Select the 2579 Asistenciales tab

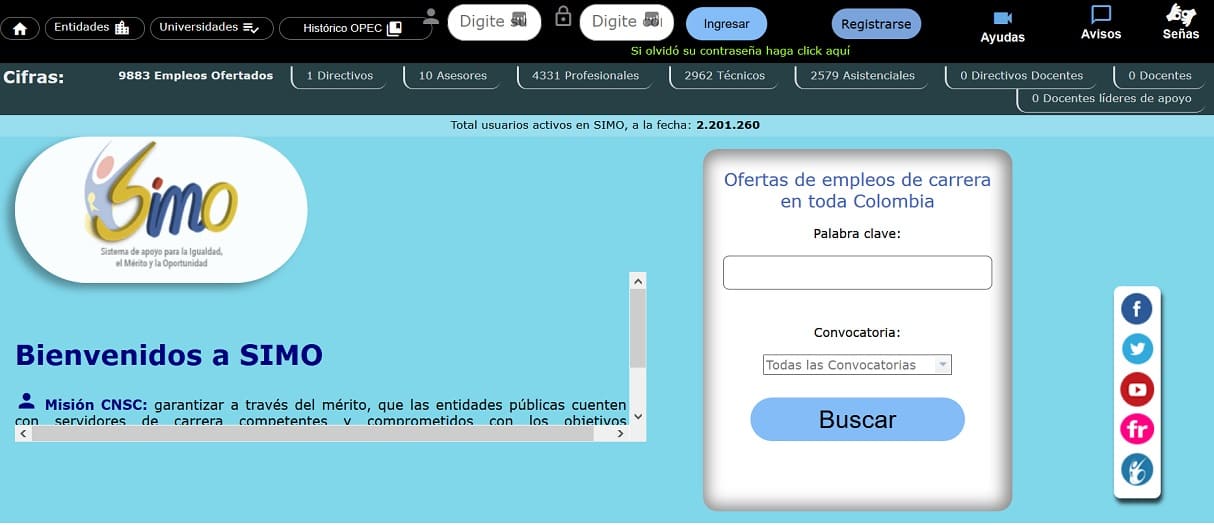click(x=862, y=76)
